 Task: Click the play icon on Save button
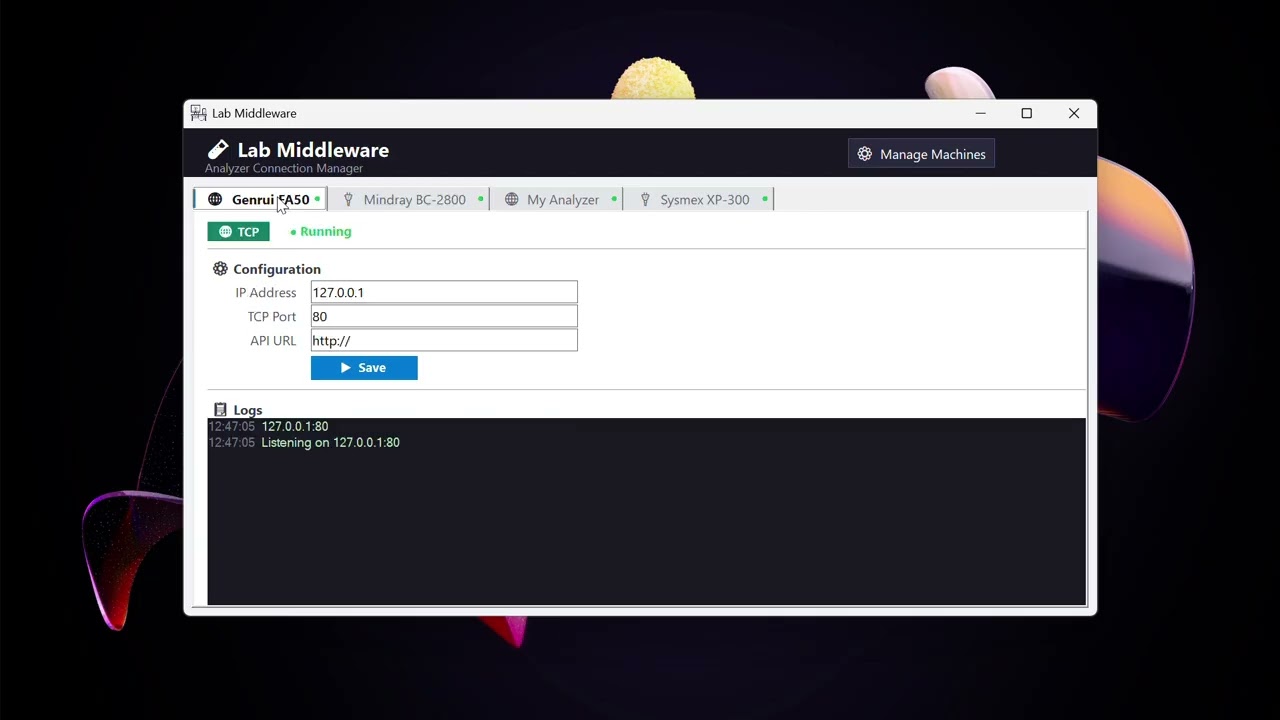(346, 368)
